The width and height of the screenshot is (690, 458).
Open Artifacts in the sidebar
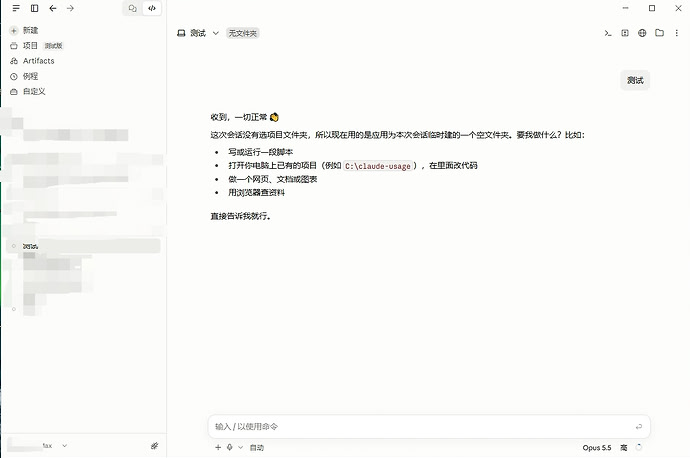click(x=38, y=61)
